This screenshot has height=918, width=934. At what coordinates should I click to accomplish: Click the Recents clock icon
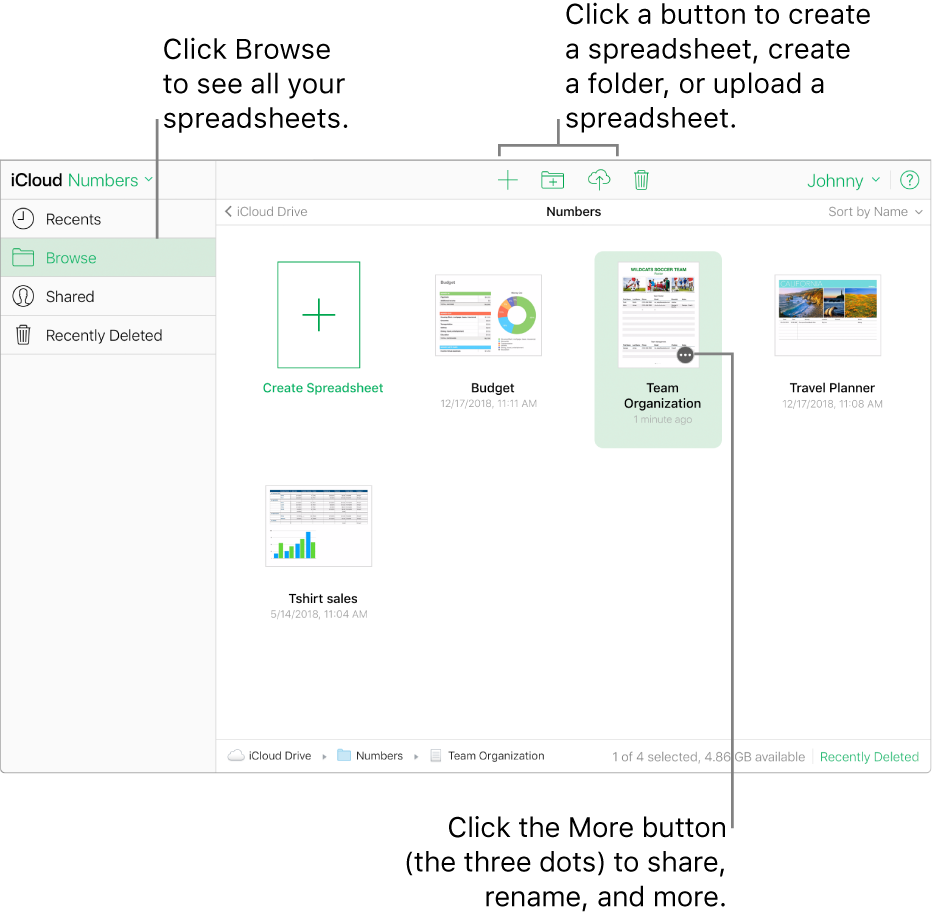[23, 219]
